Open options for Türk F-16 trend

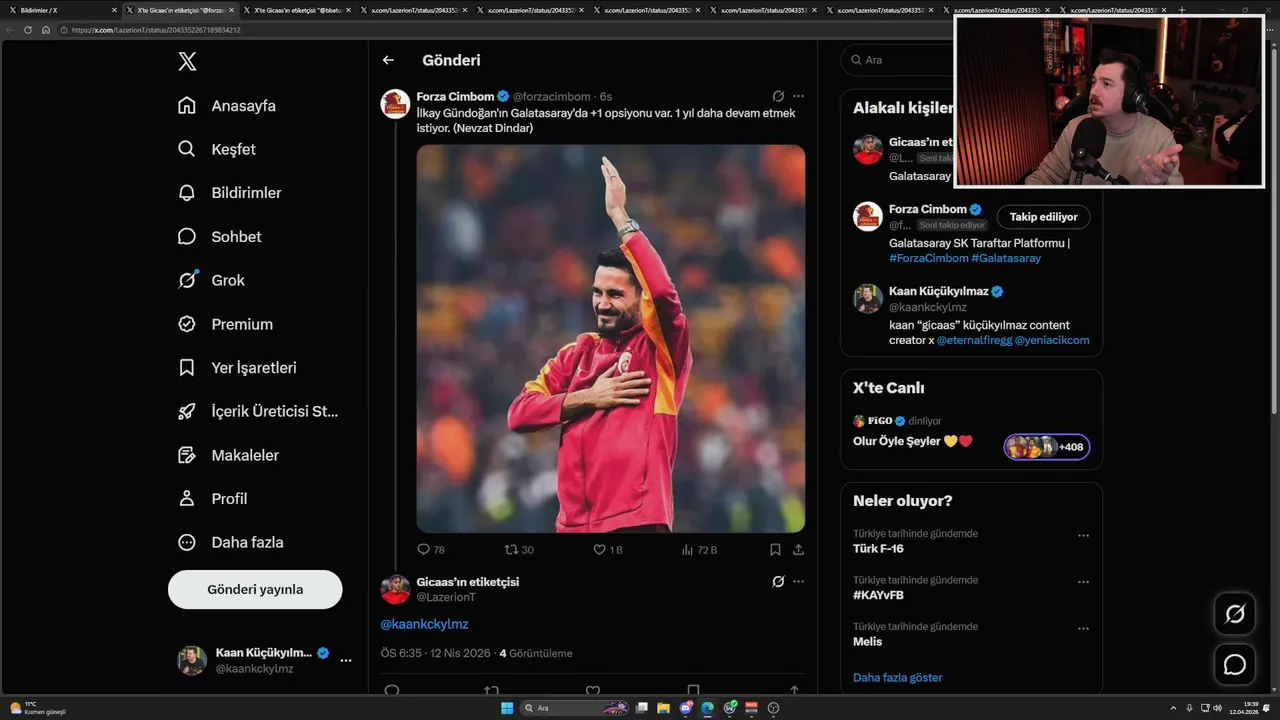[x=1083, y=536]
